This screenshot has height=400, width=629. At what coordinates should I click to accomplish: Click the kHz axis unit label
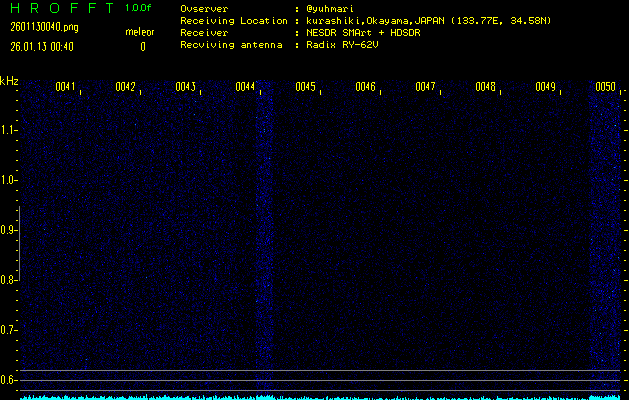[9, 81]
